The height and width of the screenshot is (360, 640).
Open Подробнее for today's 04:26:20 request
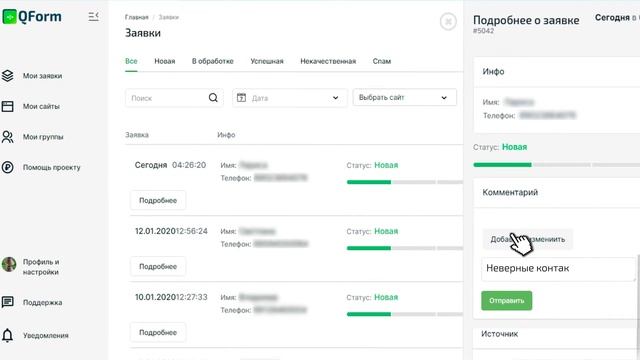click(158, 200)
